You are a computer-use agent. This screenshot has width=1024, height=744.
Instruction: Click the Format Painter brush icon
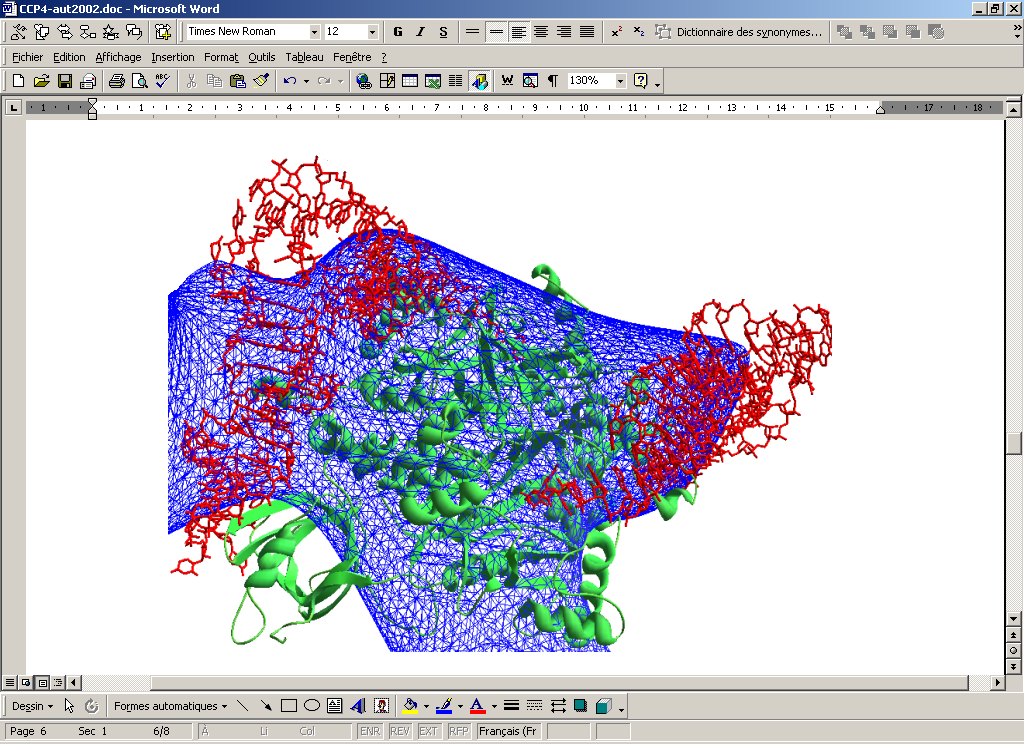coord(261,81)
